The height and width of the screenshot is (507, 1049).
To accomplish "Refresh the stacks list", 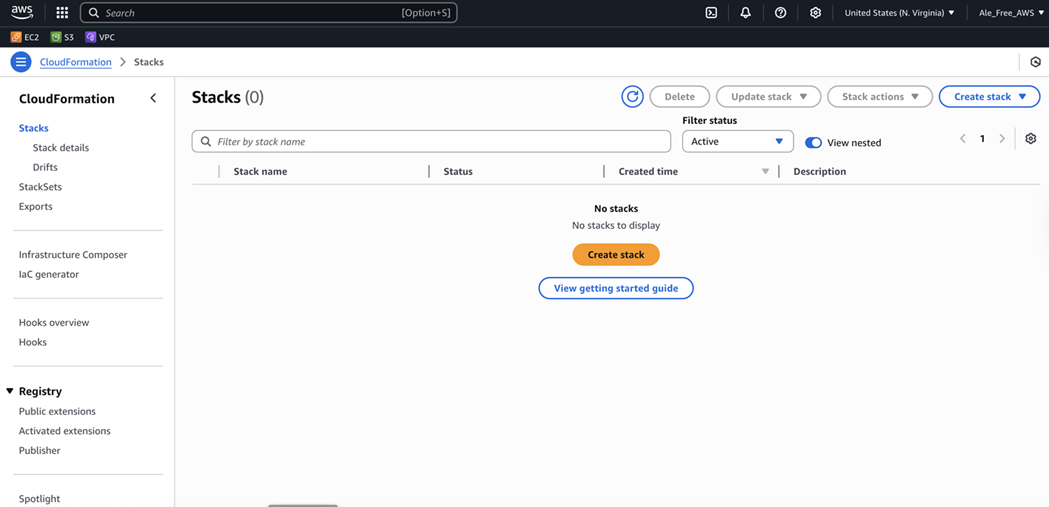I will [632, 97].
